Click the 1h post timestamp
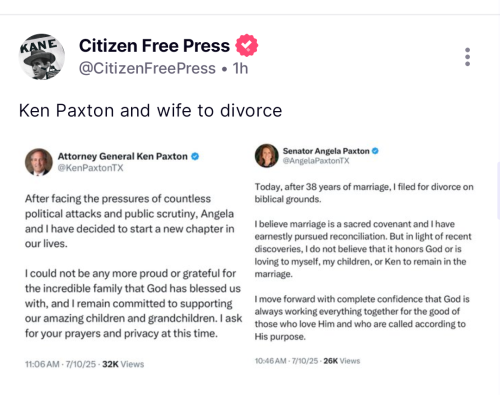 (240, 68)
